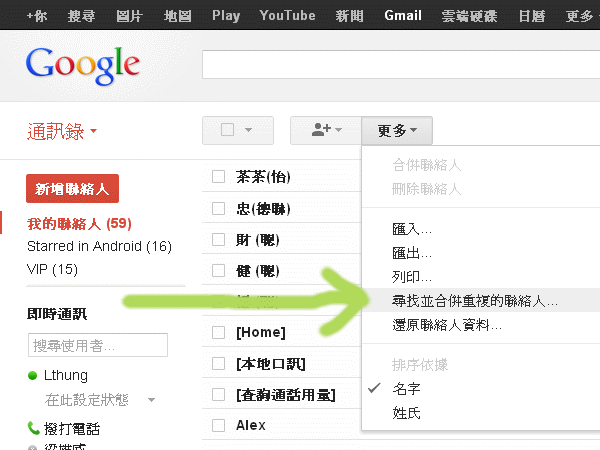Open 搜尋 in the top bar
The width and height of the screenshot is (600, 450).
81,16
